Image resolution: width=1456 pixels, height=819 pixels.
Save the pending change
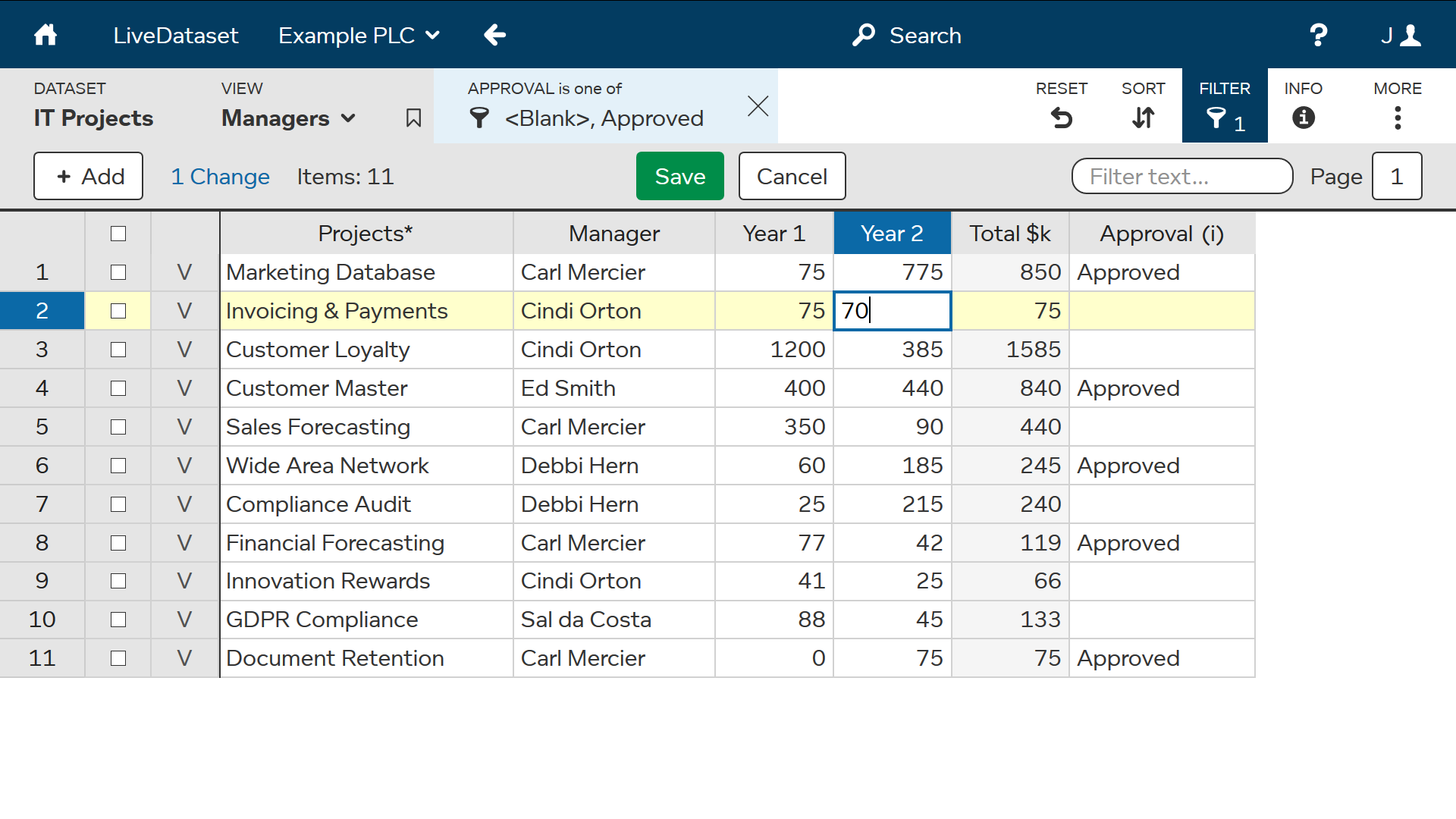coord(679,176)
